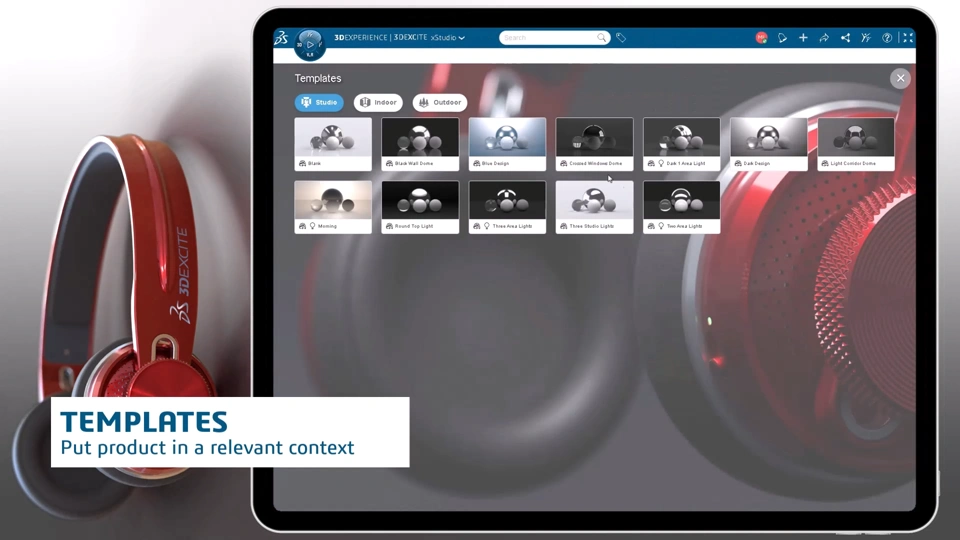
Task: Focus the top bar Search field
Action: click(555, 37)
